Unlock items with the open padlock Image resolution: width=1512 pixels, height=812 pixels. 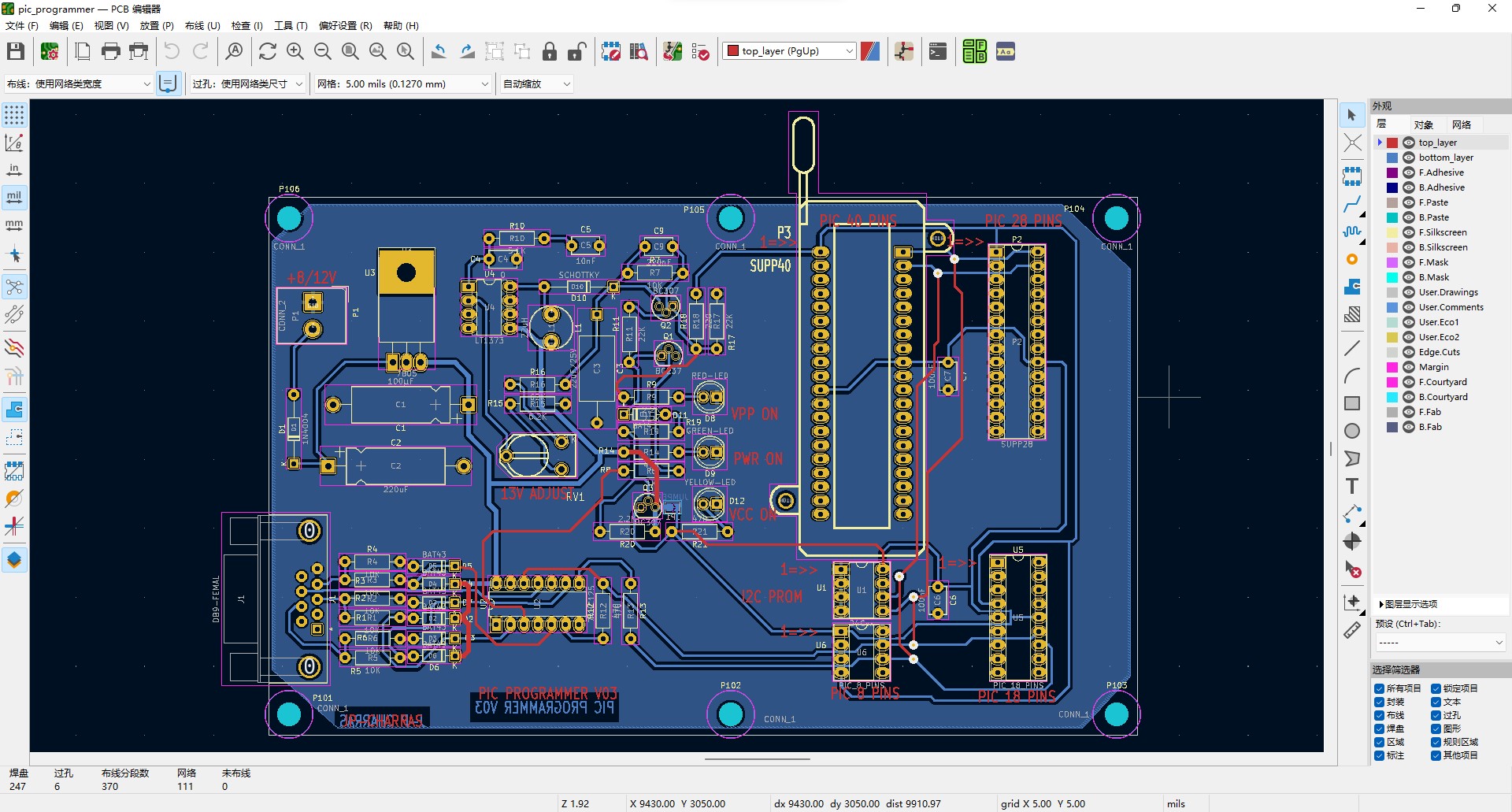tap(577, 52)
